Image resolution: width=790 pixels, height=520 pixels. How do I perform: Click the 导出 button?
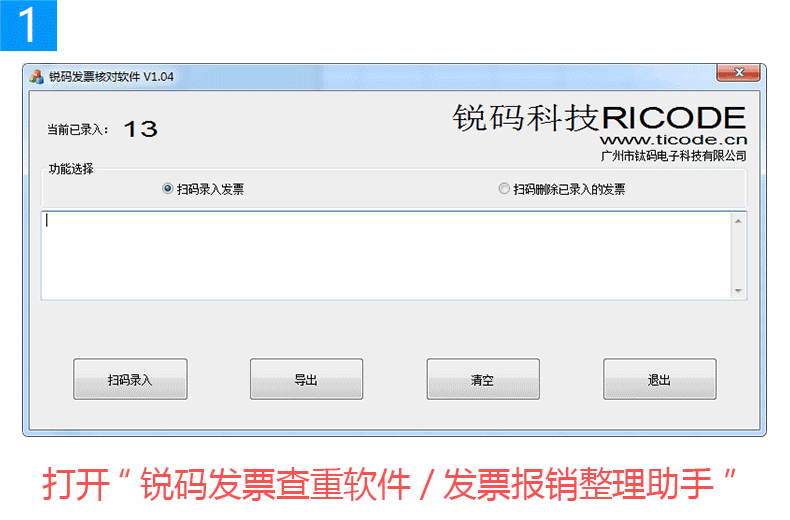[306, 379]
